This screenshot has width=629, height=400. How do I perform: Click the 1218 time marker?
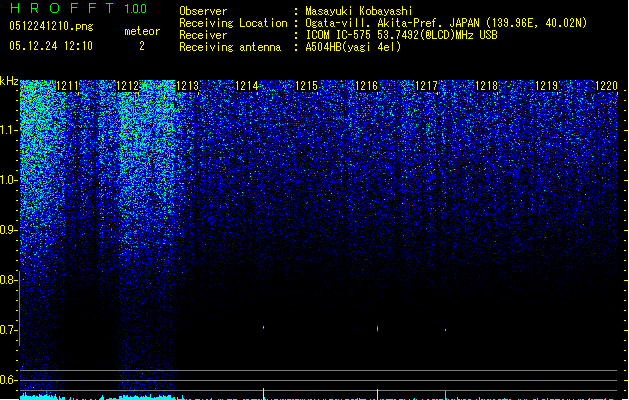[x=486, y=86]
